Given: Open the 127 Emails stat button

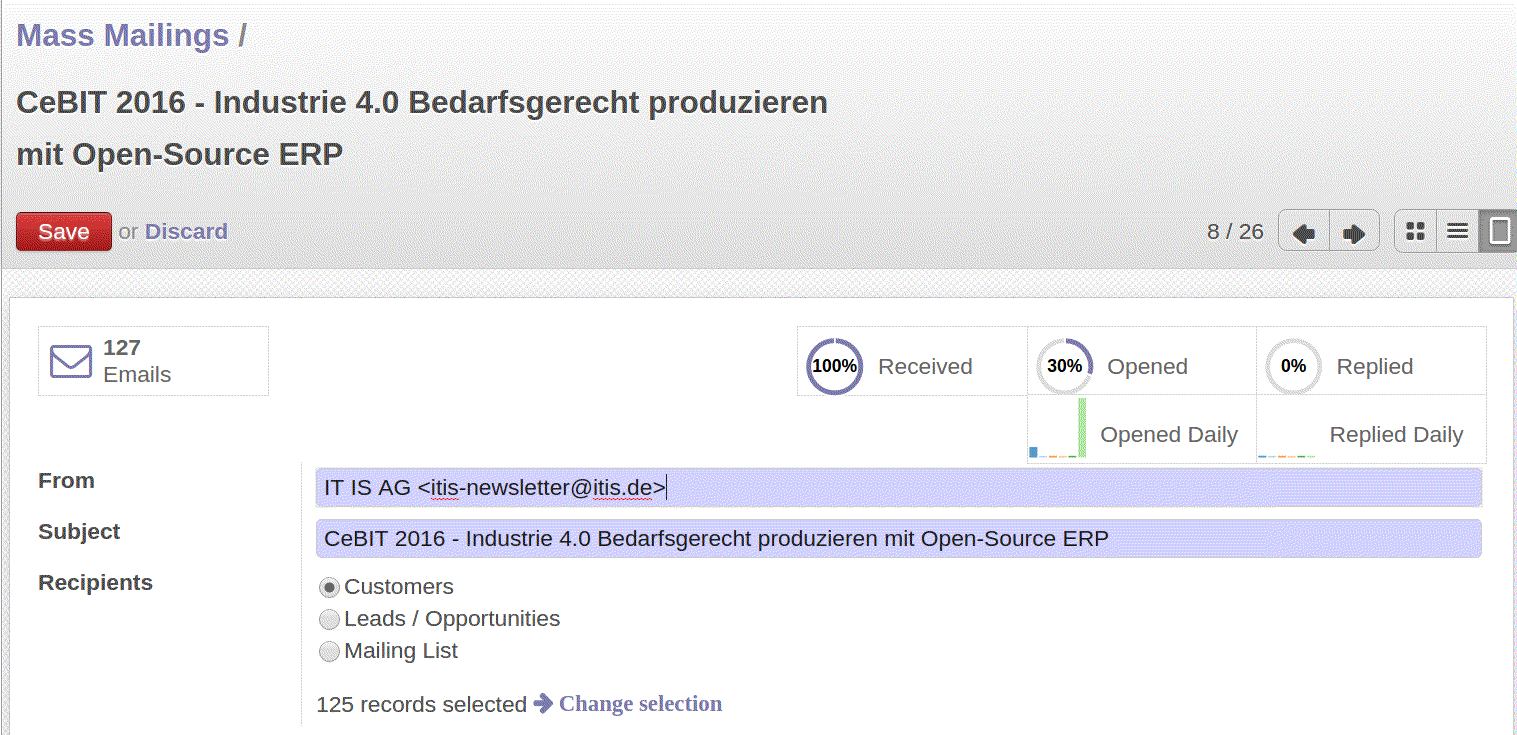Looking at the screenshot, I should coord(153,361).
